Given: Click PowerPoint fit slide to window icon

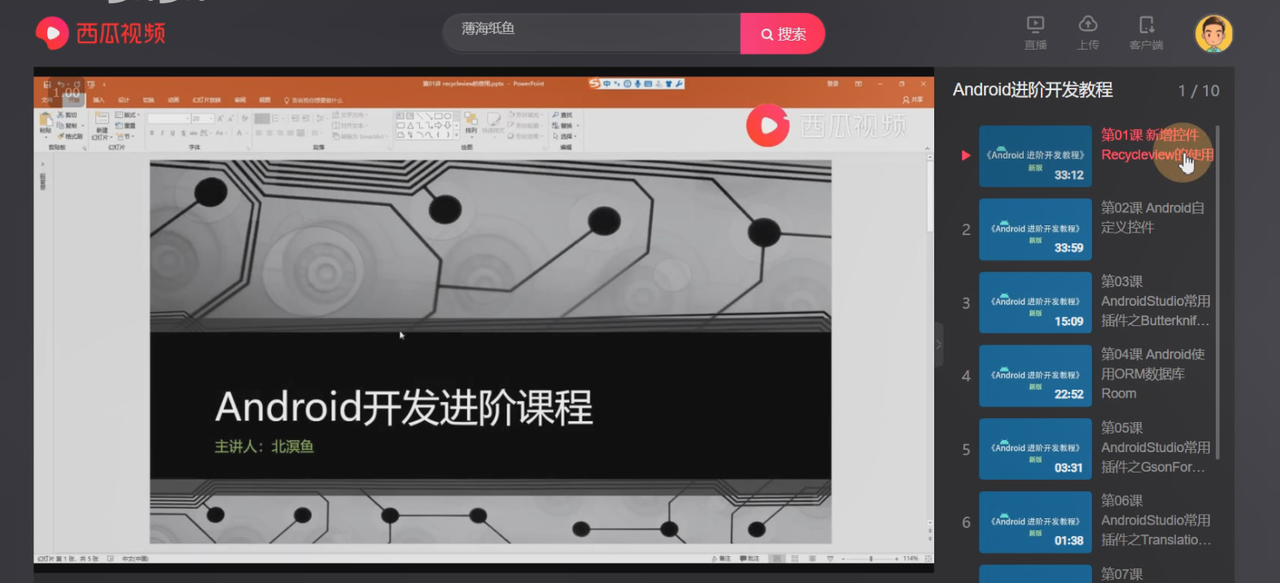Looking at the screenshot, I should pos(927,559).
